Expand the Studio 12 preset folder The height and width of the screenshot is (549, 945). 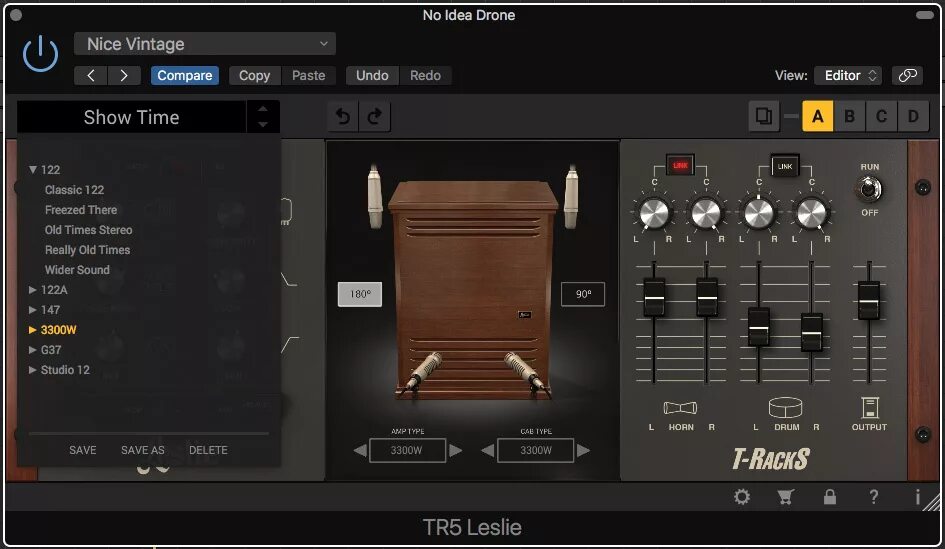(33, 370)
